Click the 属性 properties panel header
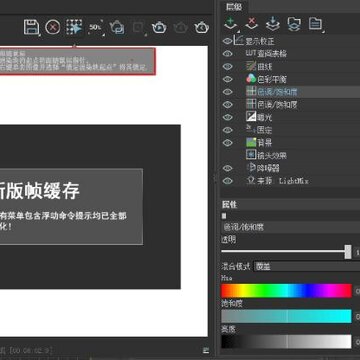This screenshot has width=360, height=360. 290,204
